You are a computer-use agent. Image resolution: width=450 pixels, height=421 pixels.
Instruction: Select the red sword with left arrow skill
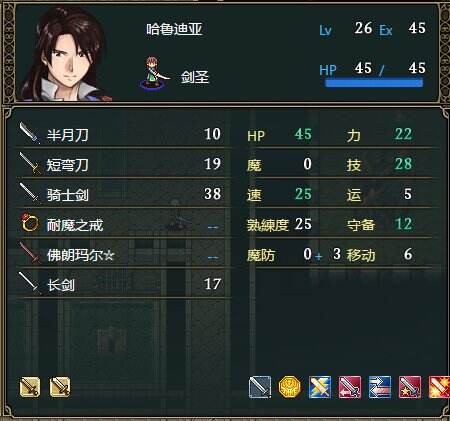tap(350, 387)
